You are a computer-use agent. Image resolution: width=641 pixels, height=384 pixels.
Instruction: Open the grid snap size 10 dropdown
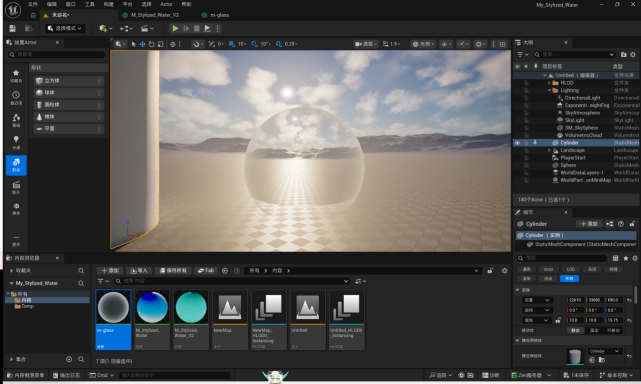[242, 44]
